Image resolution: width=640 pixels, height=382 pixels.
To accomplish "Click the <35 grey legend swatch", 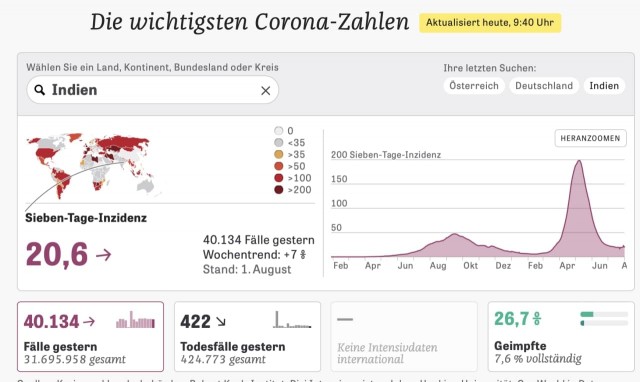I will point(279,142).
